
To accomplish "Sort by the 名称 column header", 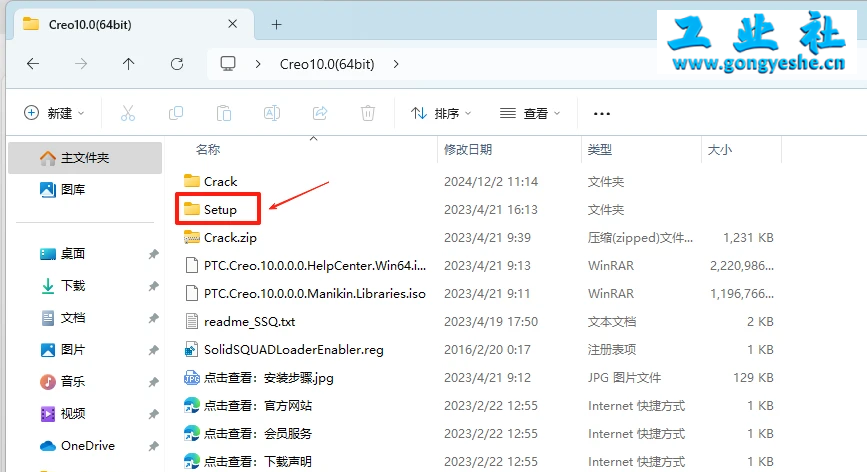I will point(208,149).
